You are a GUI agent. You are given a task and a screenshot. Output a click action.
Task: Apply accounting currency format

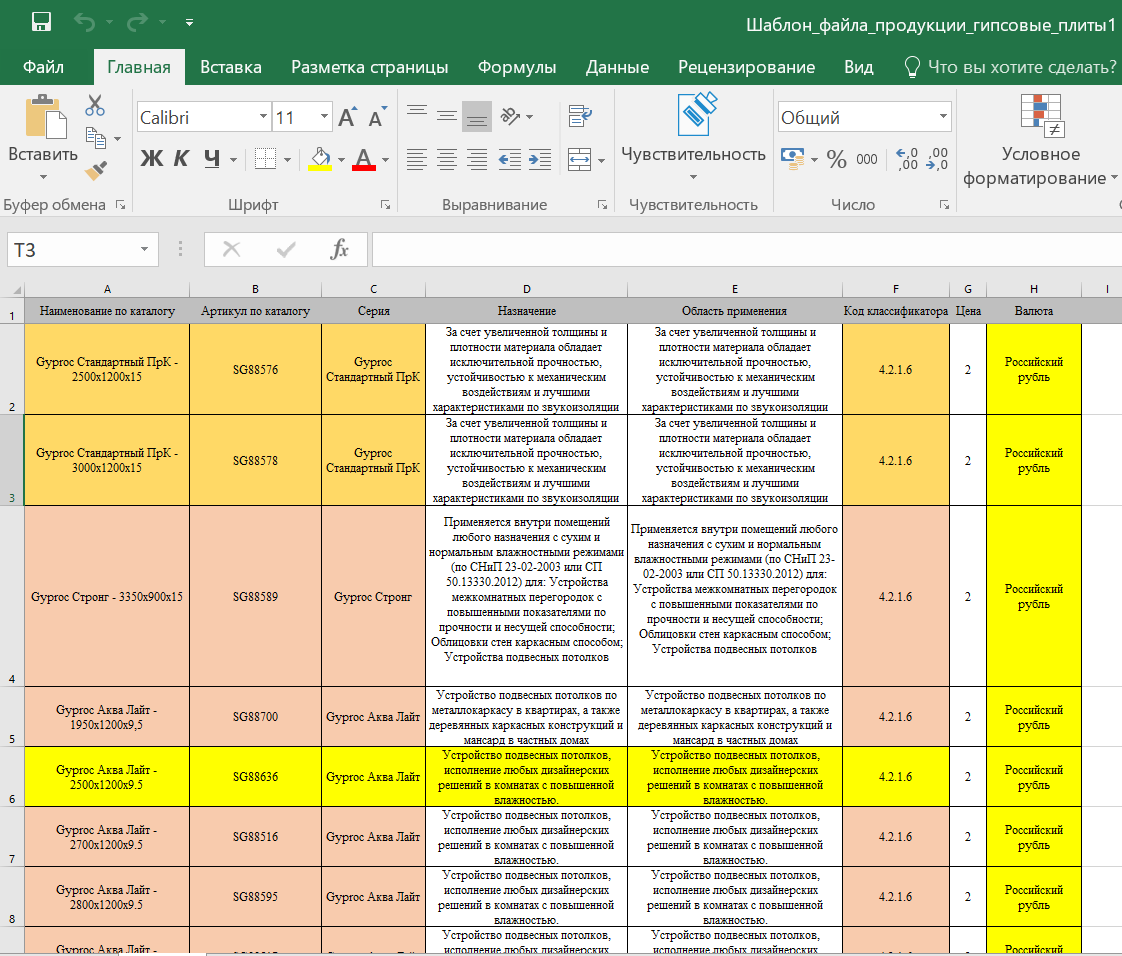(x=793, y=159)
